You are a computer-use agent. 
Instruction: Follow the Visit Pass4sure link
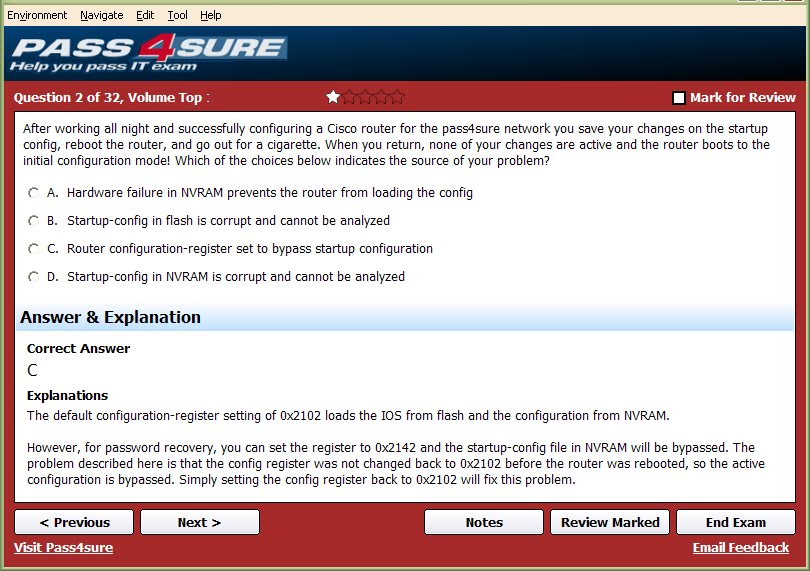64,548
